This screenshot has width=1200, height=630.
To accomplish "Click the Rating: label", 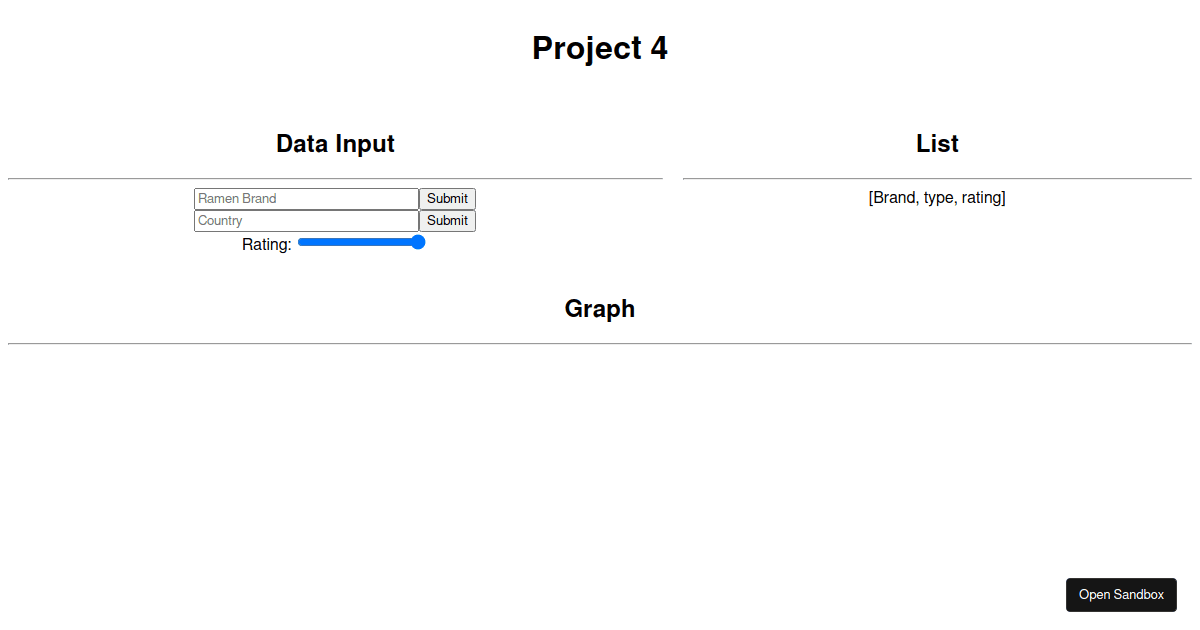I will click(x=266, y=243).
